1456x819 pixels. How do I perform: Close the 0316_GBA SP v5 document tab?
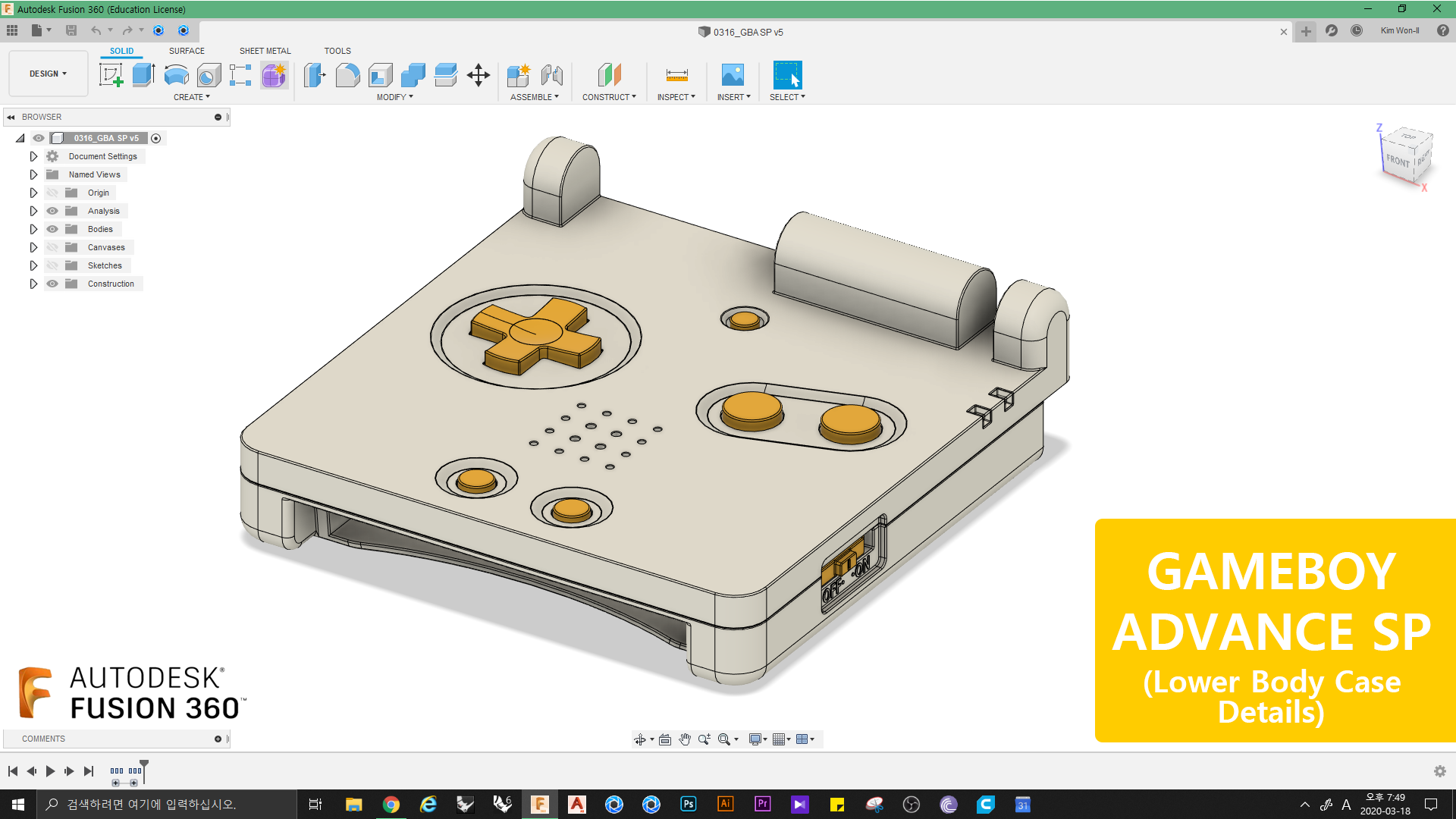coord(1284,32)
